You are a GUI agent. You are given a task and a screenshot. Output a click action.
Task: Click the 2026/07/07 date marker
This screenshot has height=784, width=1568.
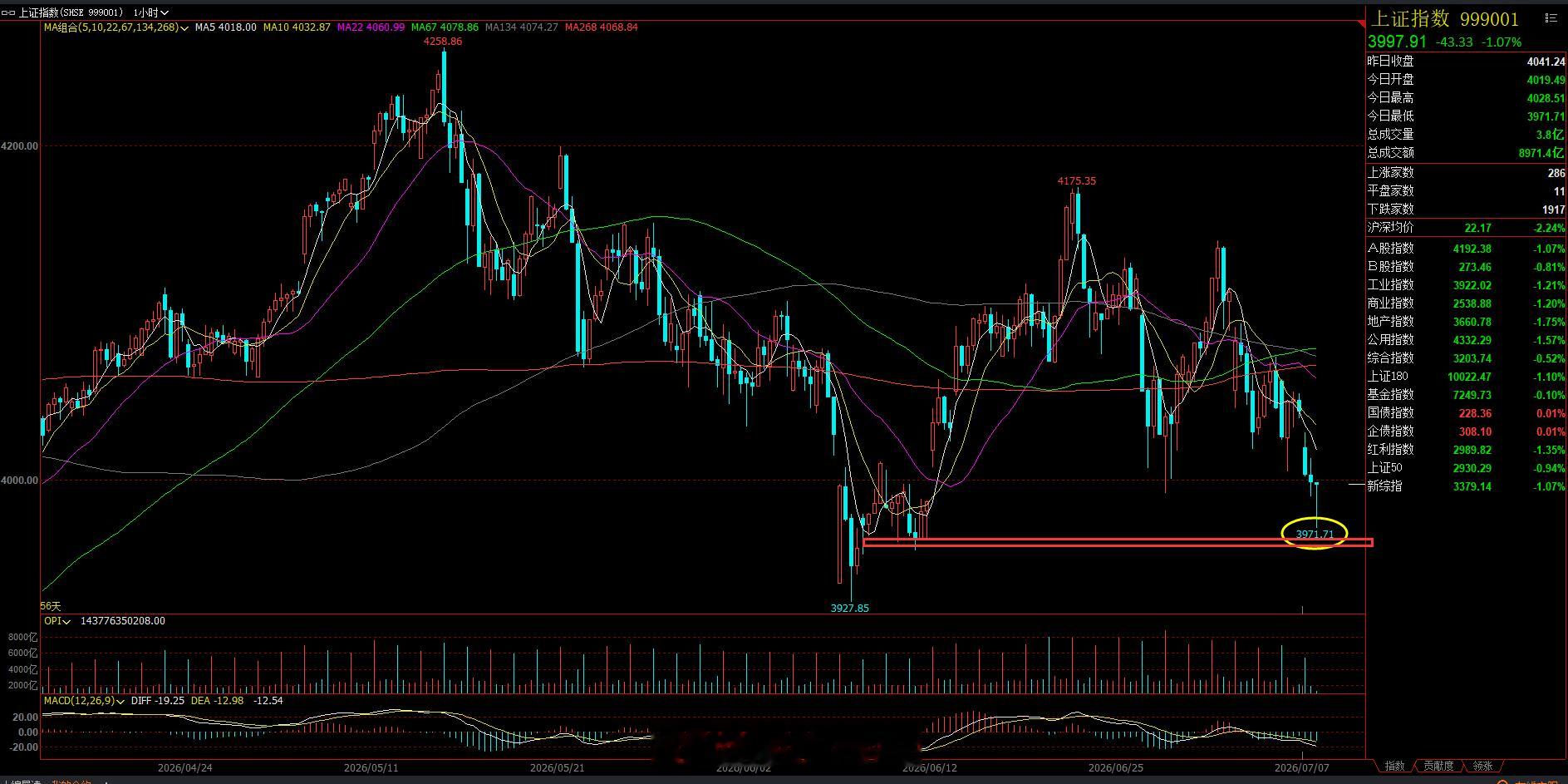pos(1302,767)
